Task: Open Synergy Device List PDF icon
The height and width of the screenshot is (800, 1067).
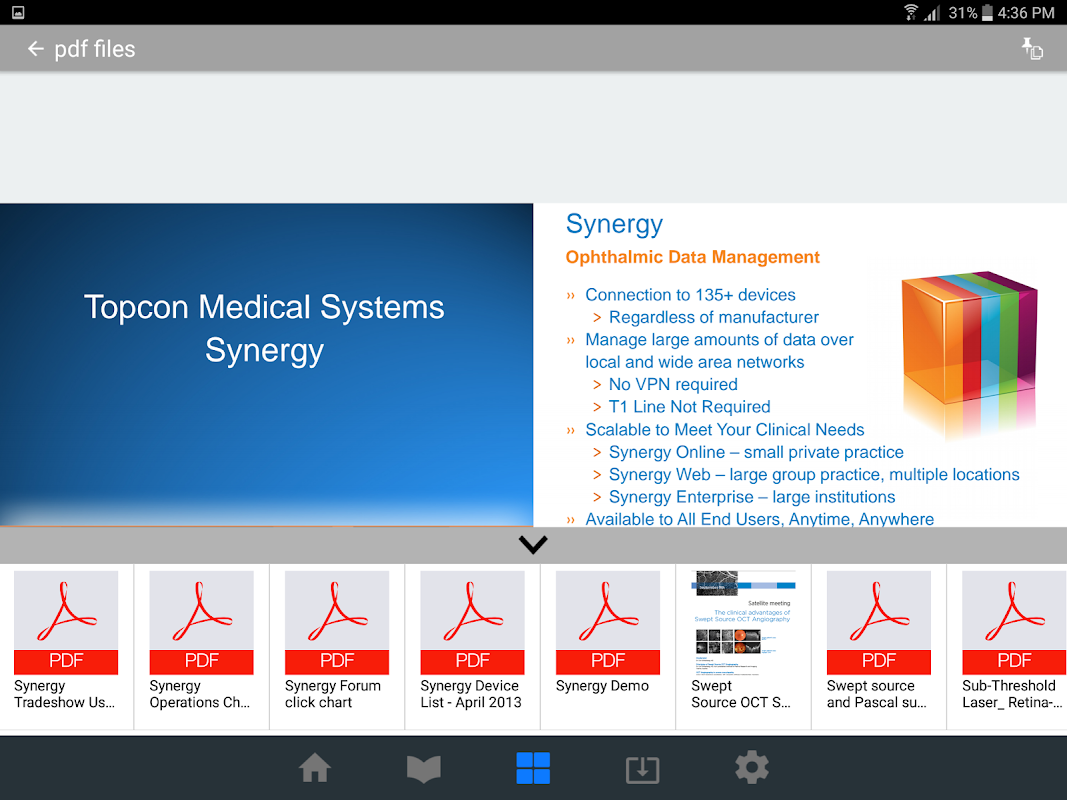Action: coord(472,622)
